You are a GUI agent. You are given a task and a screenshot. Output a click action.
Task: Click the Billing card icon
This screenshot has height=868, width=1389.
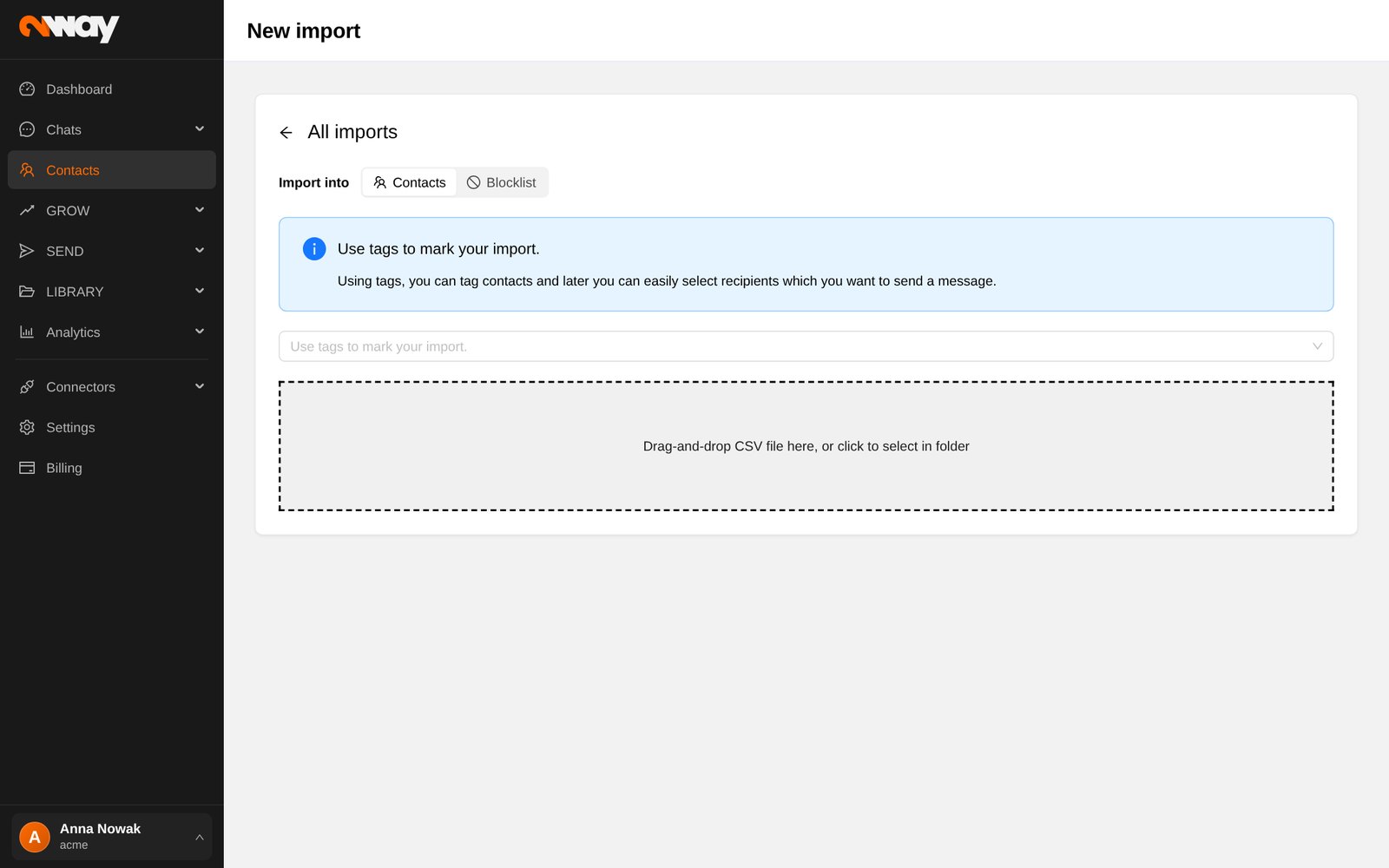pos(27,468)
